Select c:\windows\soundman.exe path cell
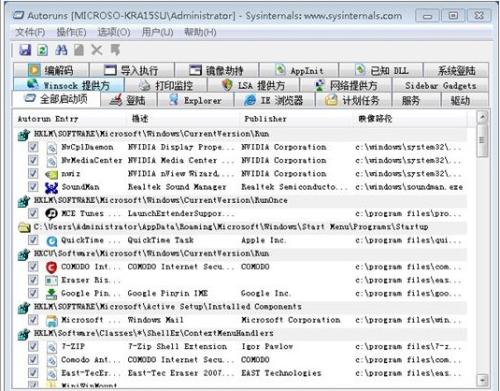 coord(409,187)
